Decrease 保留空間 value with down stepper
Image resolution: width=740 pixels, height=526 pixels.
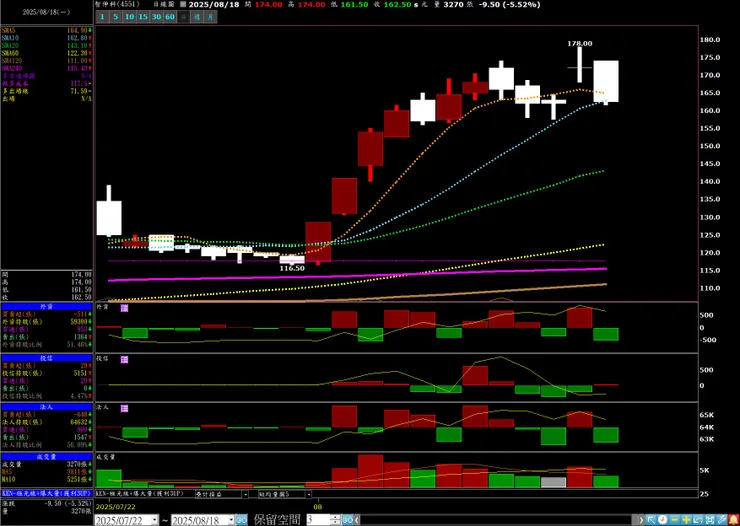click(x=336, y=523)
